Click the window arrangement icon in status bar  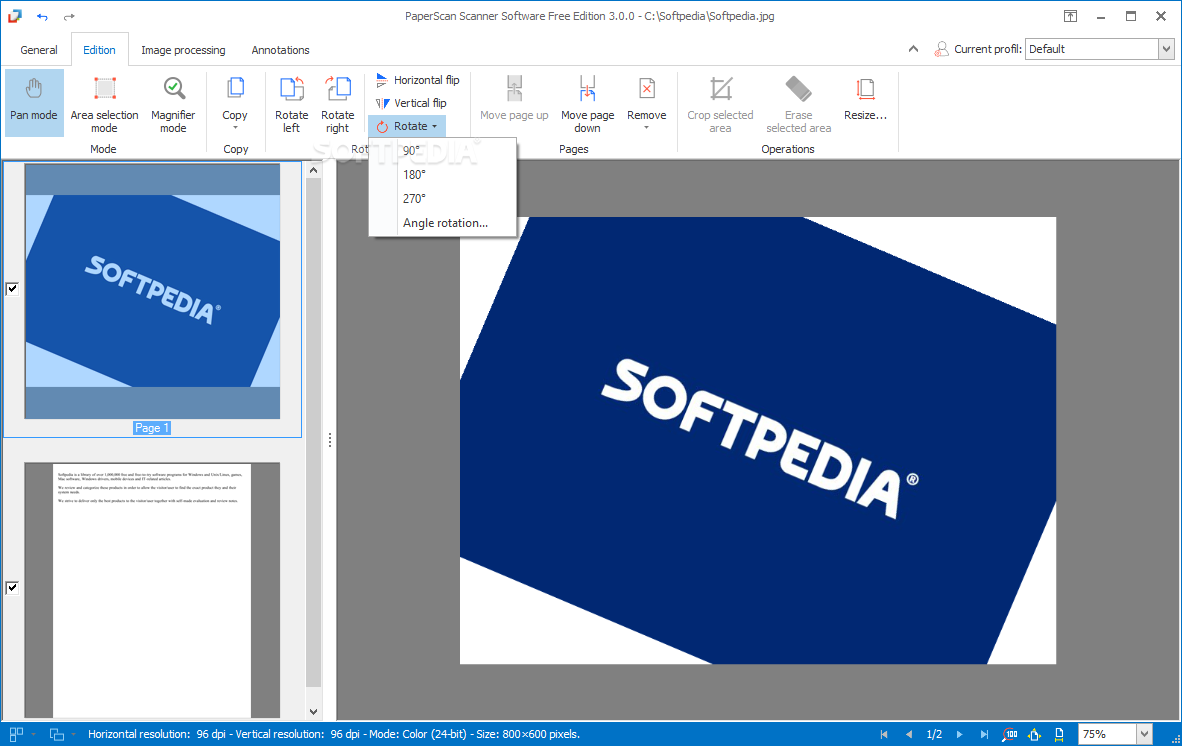[57, 734]
